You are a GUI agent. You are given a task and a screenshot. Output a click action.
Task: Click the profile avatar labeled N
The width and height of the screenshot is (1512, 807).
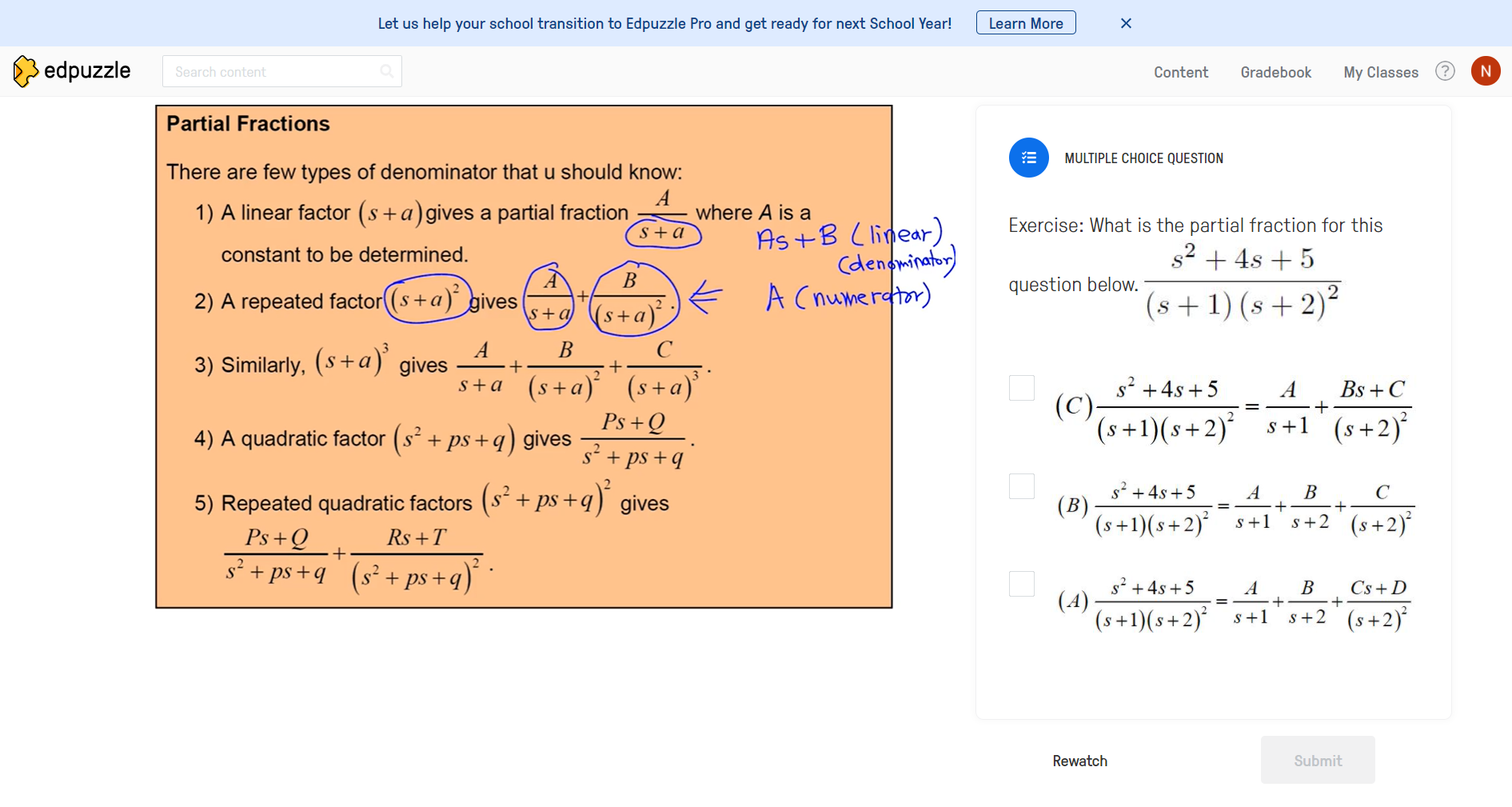click(1486, 70)
